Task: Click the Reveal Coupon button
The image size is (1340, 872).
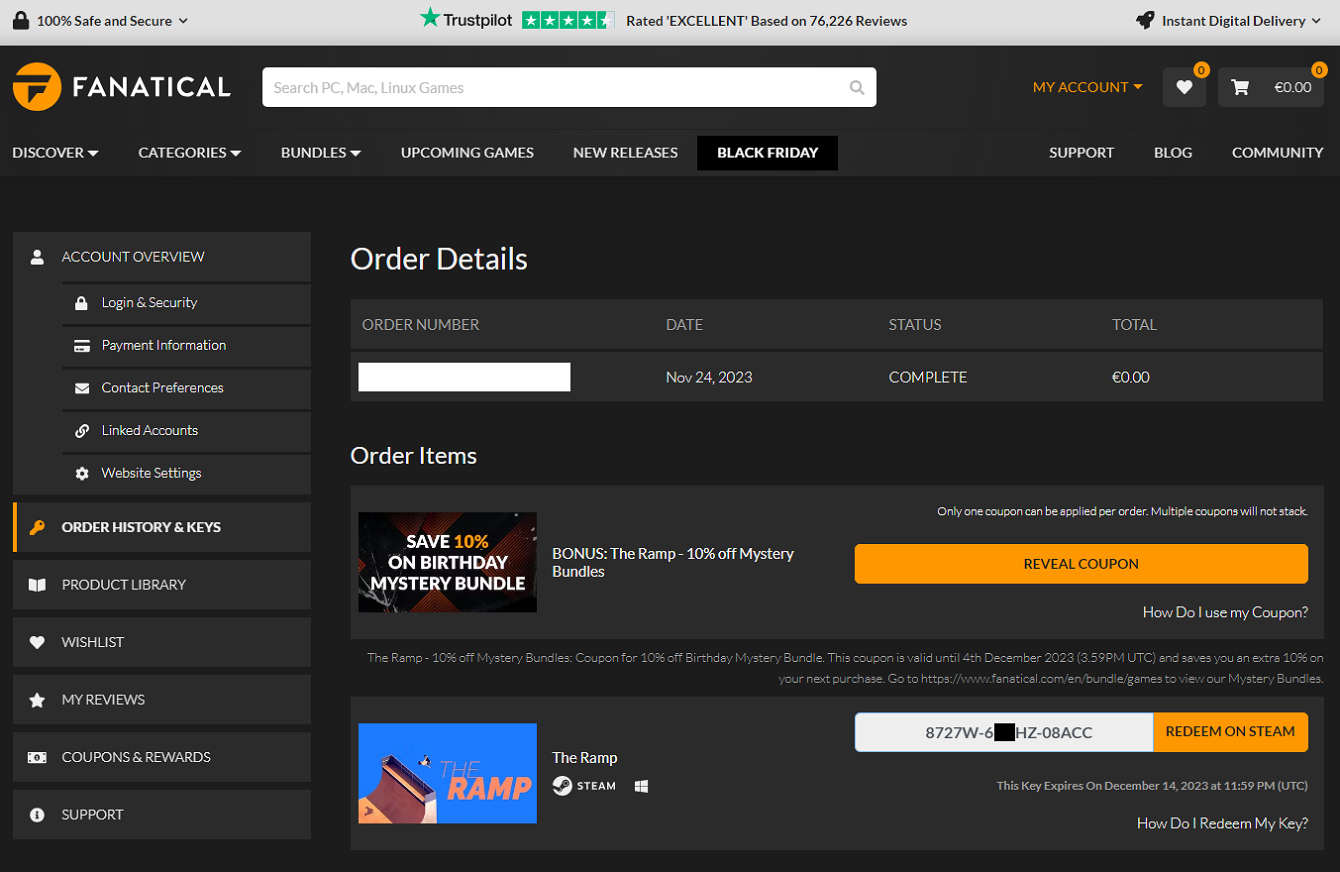Action: [1081, 564]
